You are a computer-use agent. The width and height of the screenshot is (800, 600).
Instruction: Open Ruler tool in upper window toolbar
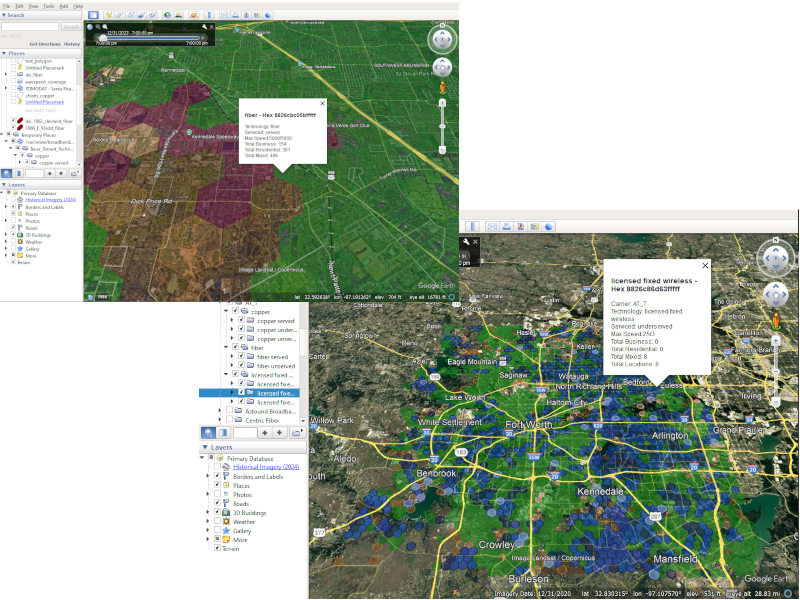pos(209,15)
